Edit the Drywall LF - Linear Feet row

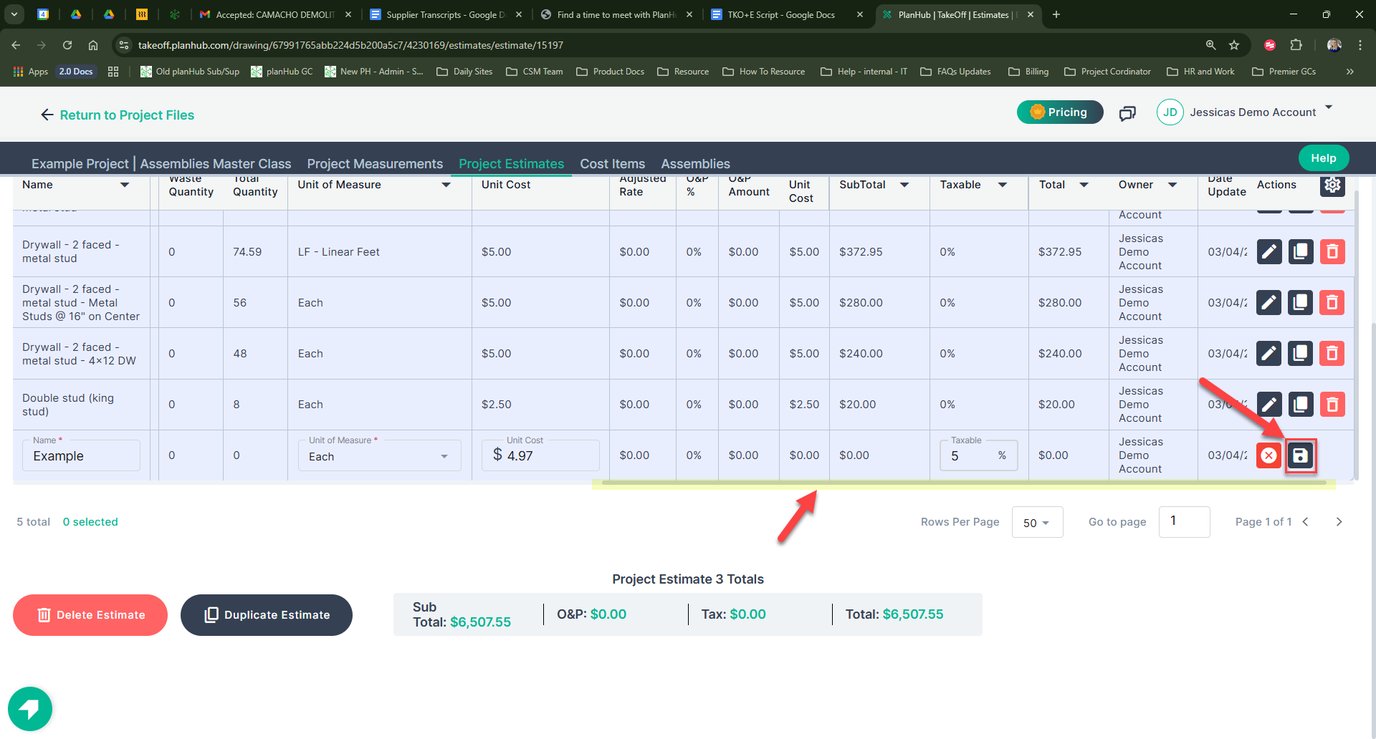pos(1269,251)
